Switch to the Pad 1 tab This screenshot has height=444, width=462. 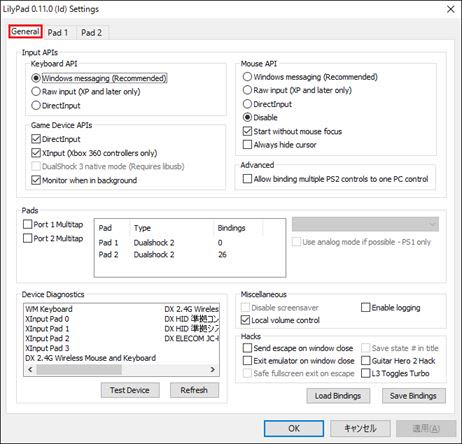58,33
